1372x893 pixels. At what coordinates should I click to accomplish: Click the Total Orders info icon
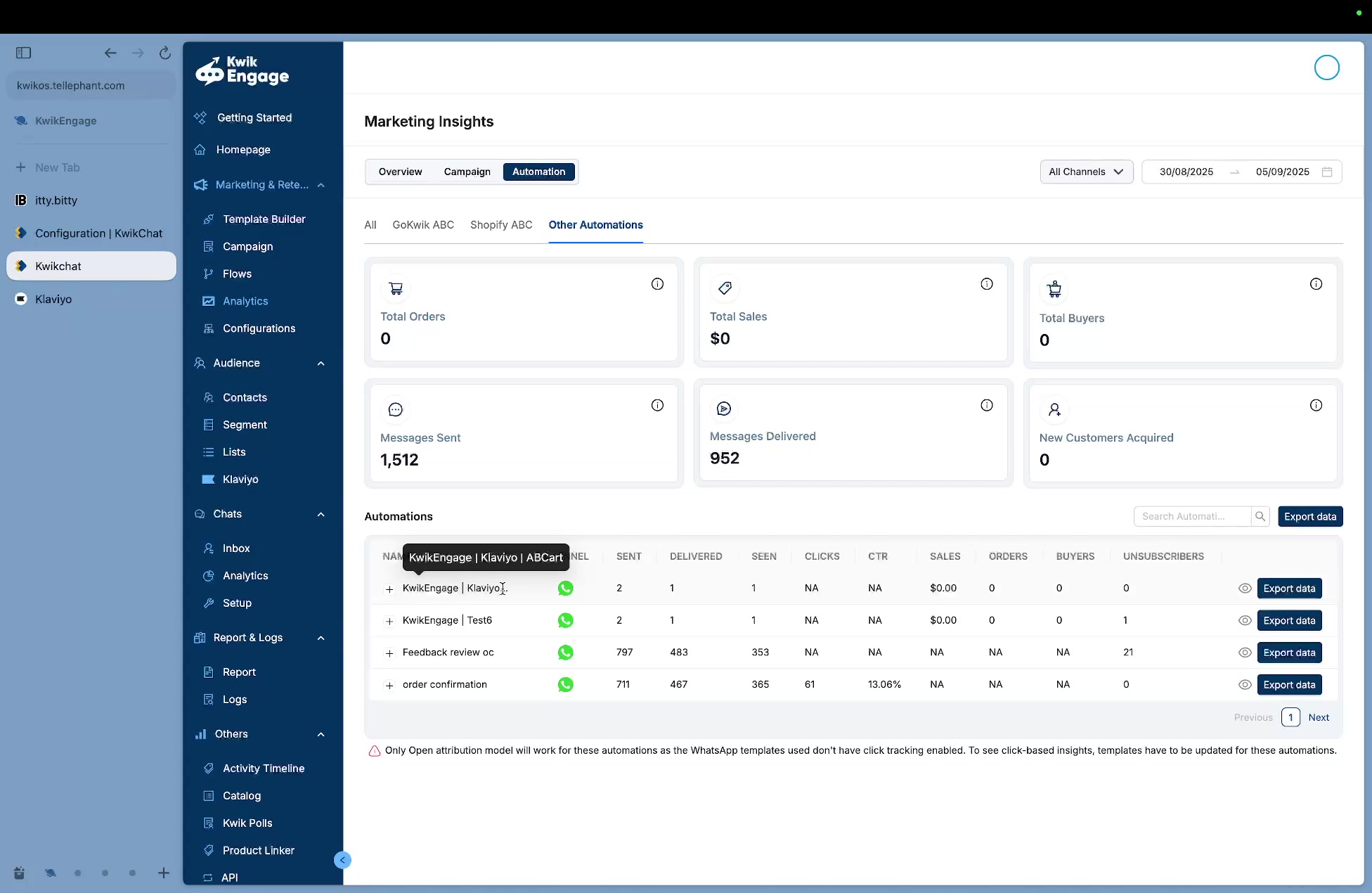click(657, 284)
